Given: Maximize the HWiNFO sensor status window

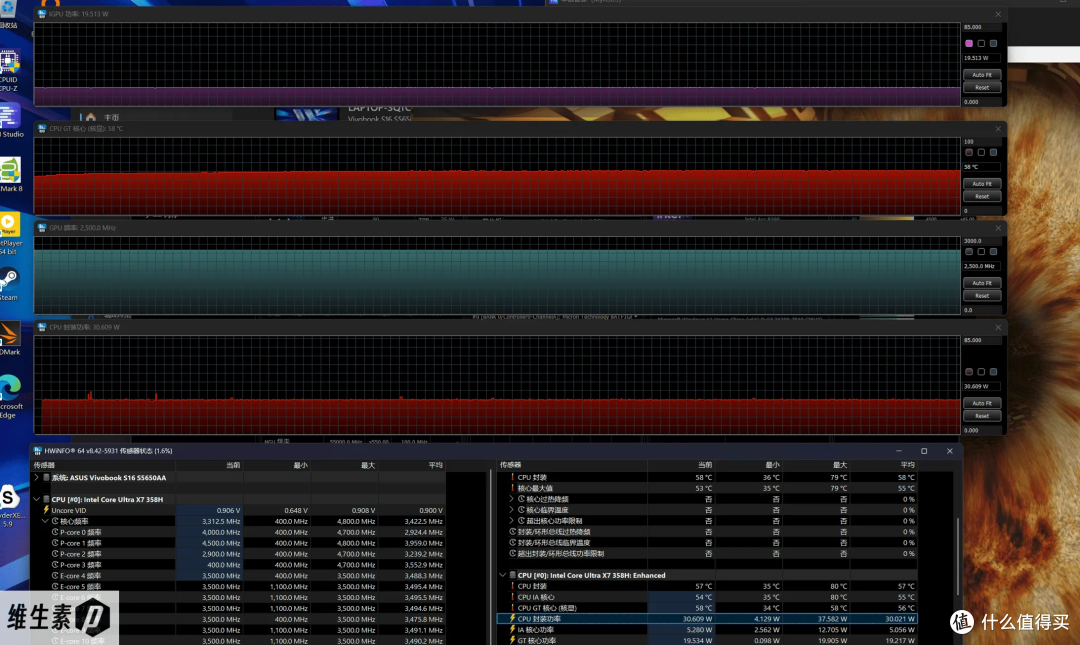Looking at the screenshot, I should click(x=924, y=451).
